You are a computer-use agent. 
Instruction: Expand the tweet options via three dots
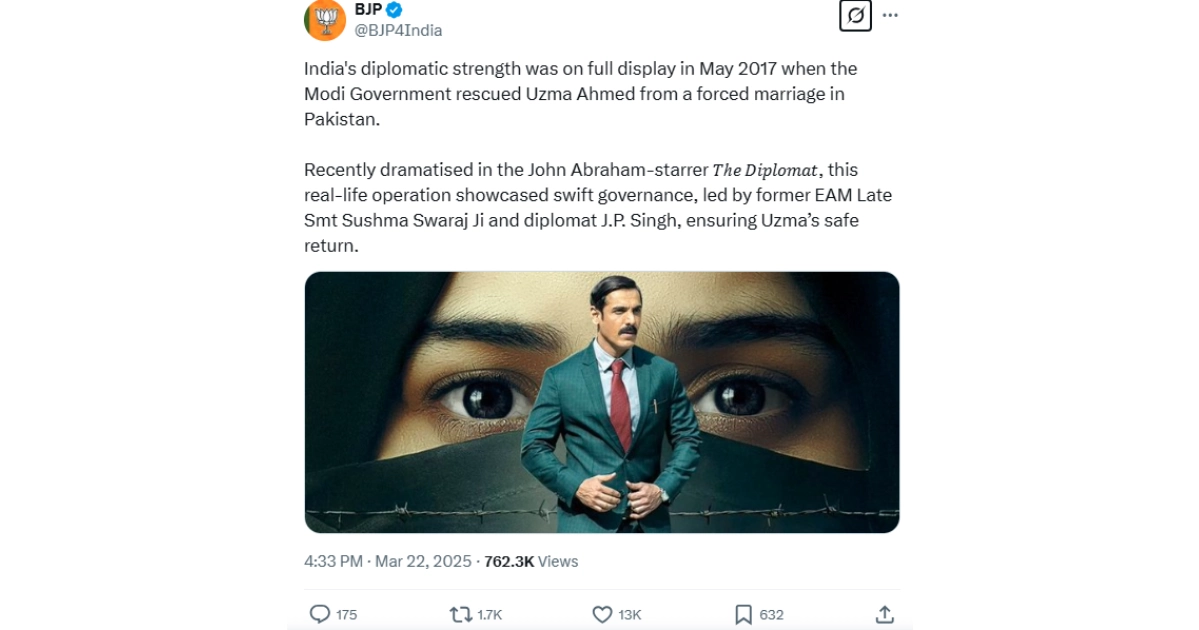coord(889,14)
